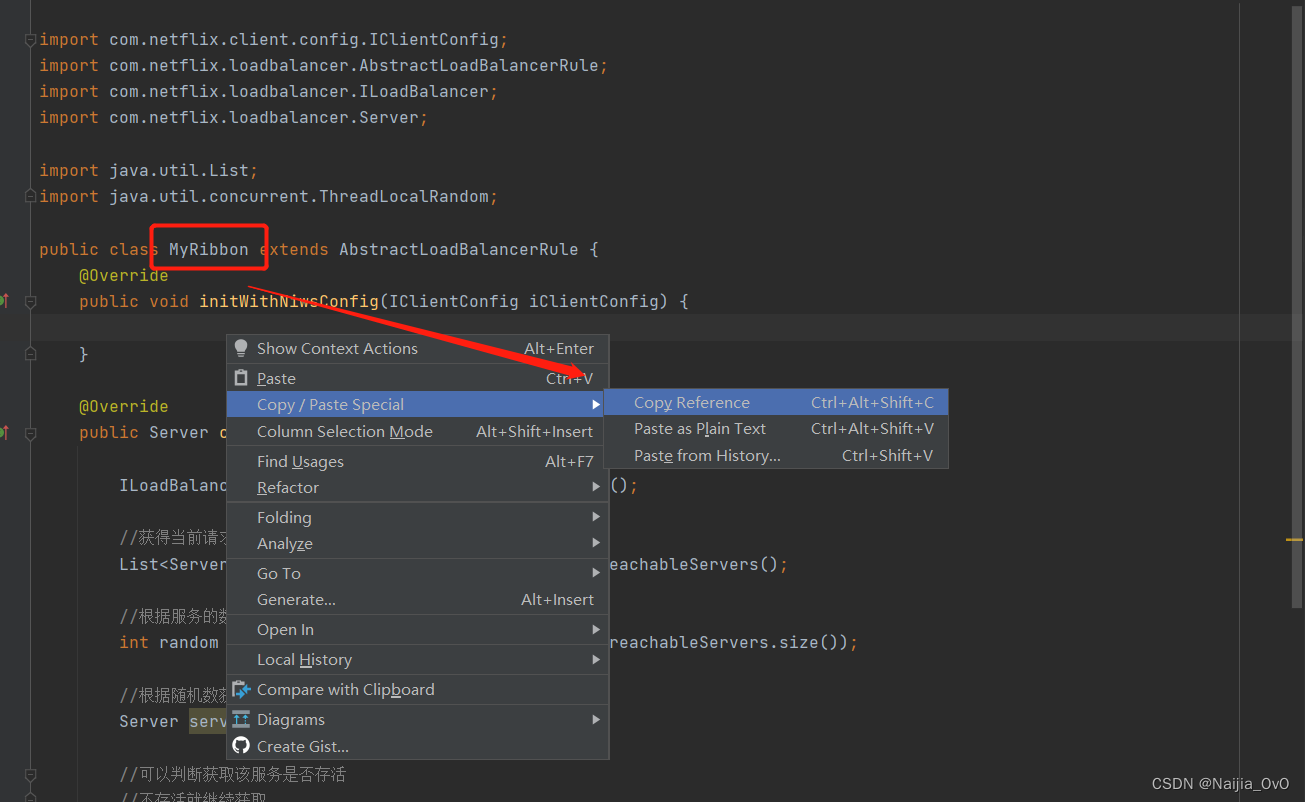Image resolution: width=1305 pixels, height=802 pixels.
Task: Click the initWithNiwsConfig method name
Action: pos(289,301)
